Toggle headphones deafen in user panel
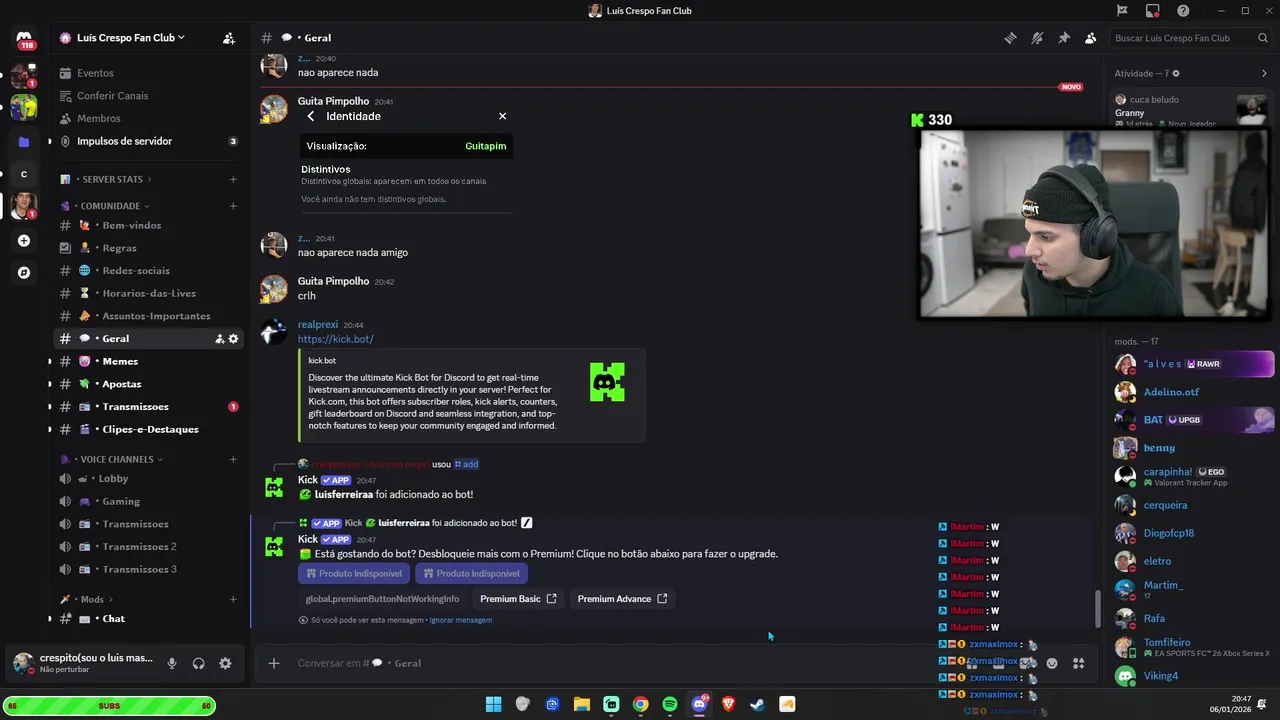 click(x=198, y=663)
